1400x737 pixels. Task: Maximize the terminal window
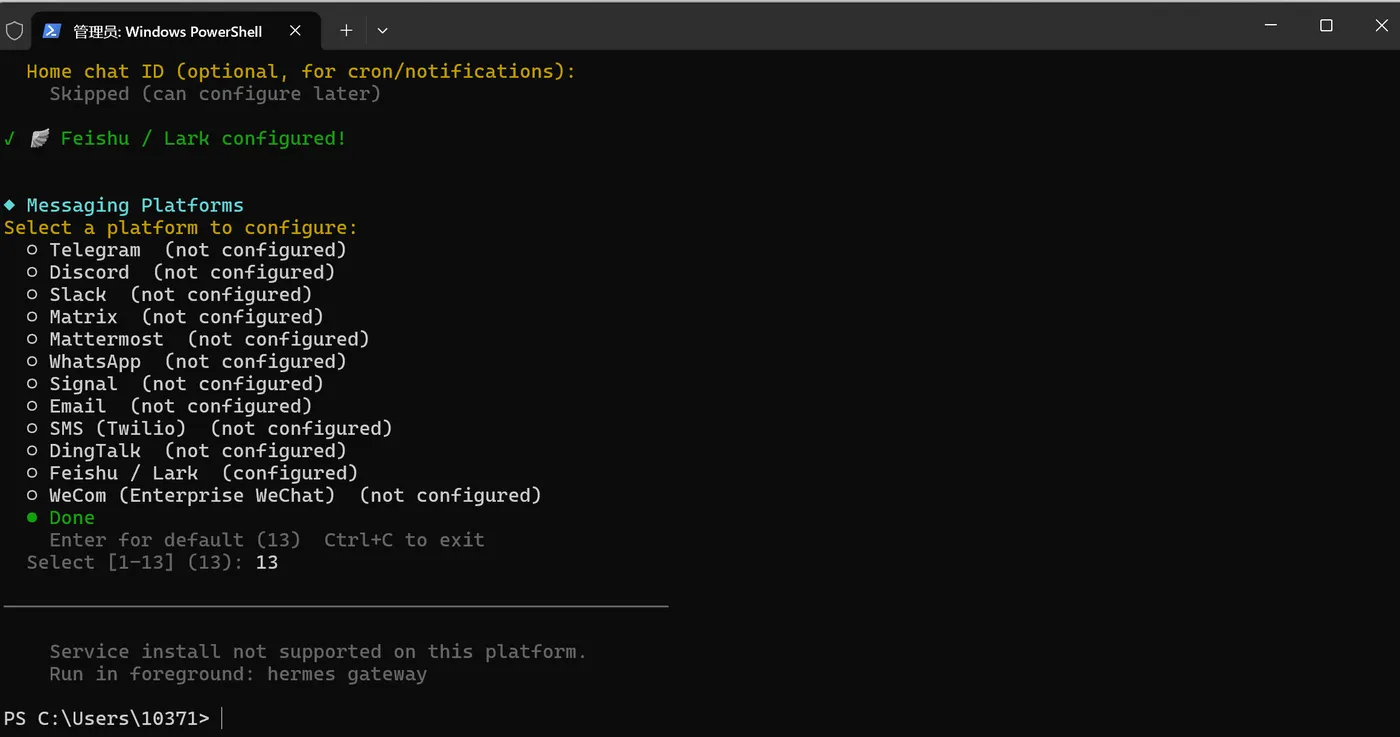[x=1326, y=26]
